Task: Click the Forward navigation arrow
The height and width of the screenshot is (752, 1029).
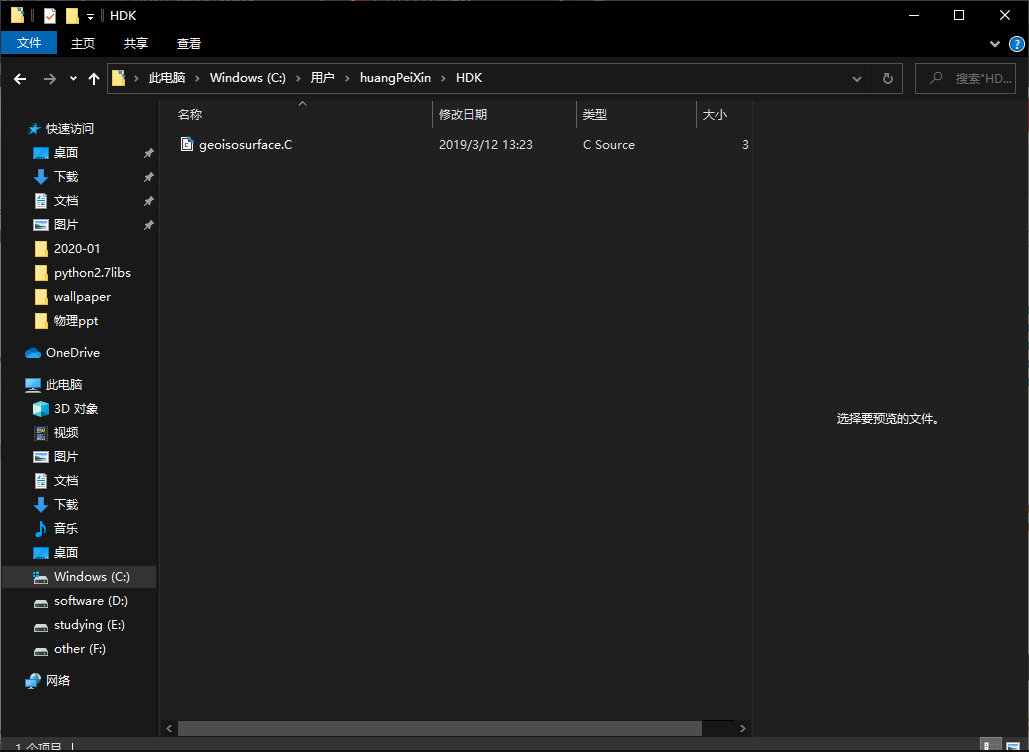Action: point(50,79)
